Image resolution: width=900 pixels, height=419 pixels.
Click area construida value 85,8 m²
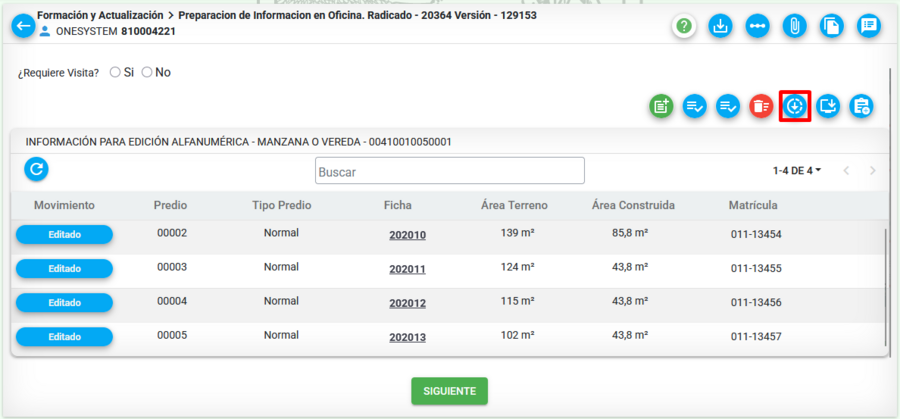(x=630, y=233)
